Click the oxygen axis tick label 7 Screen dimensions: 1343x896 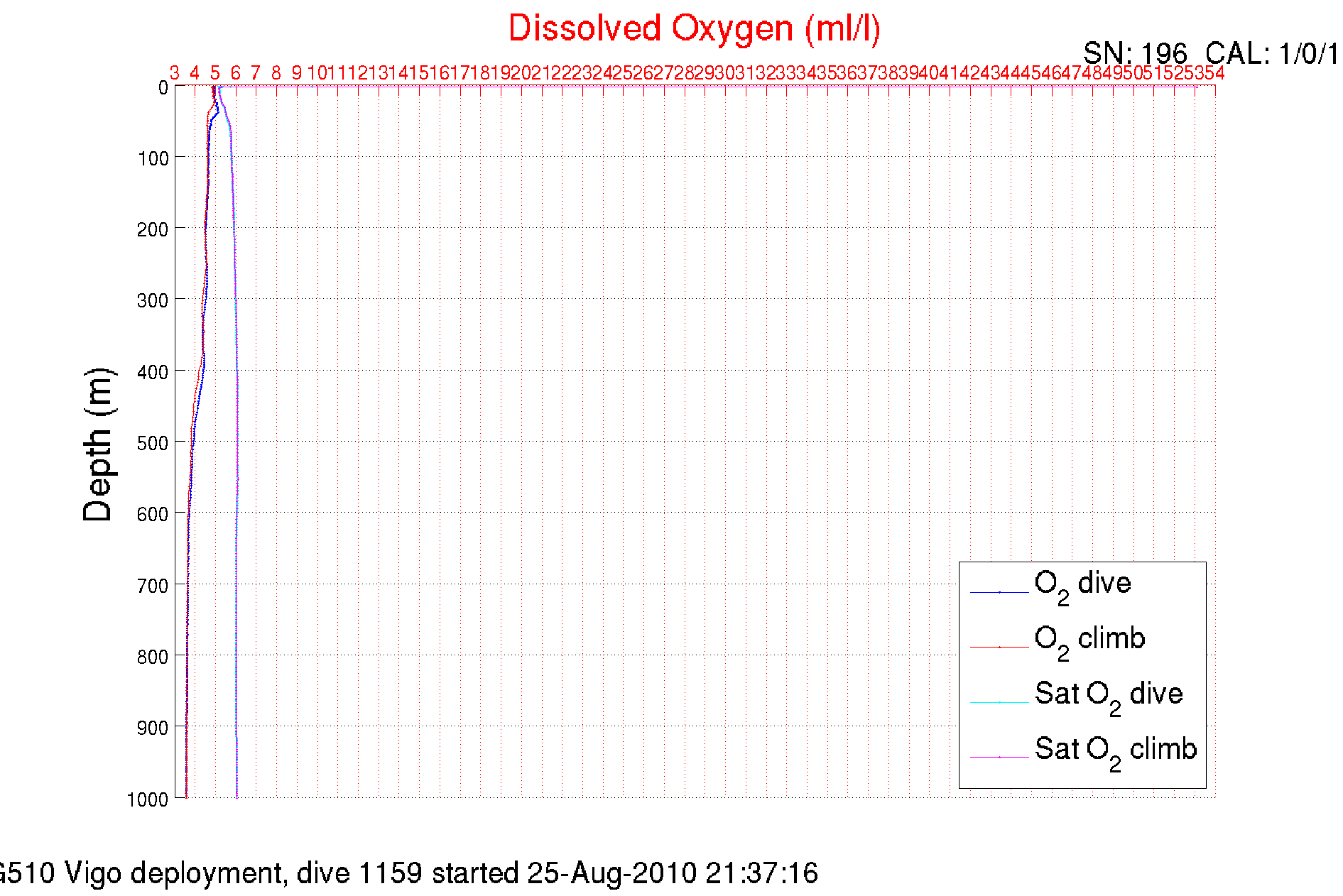pos(256,73)
